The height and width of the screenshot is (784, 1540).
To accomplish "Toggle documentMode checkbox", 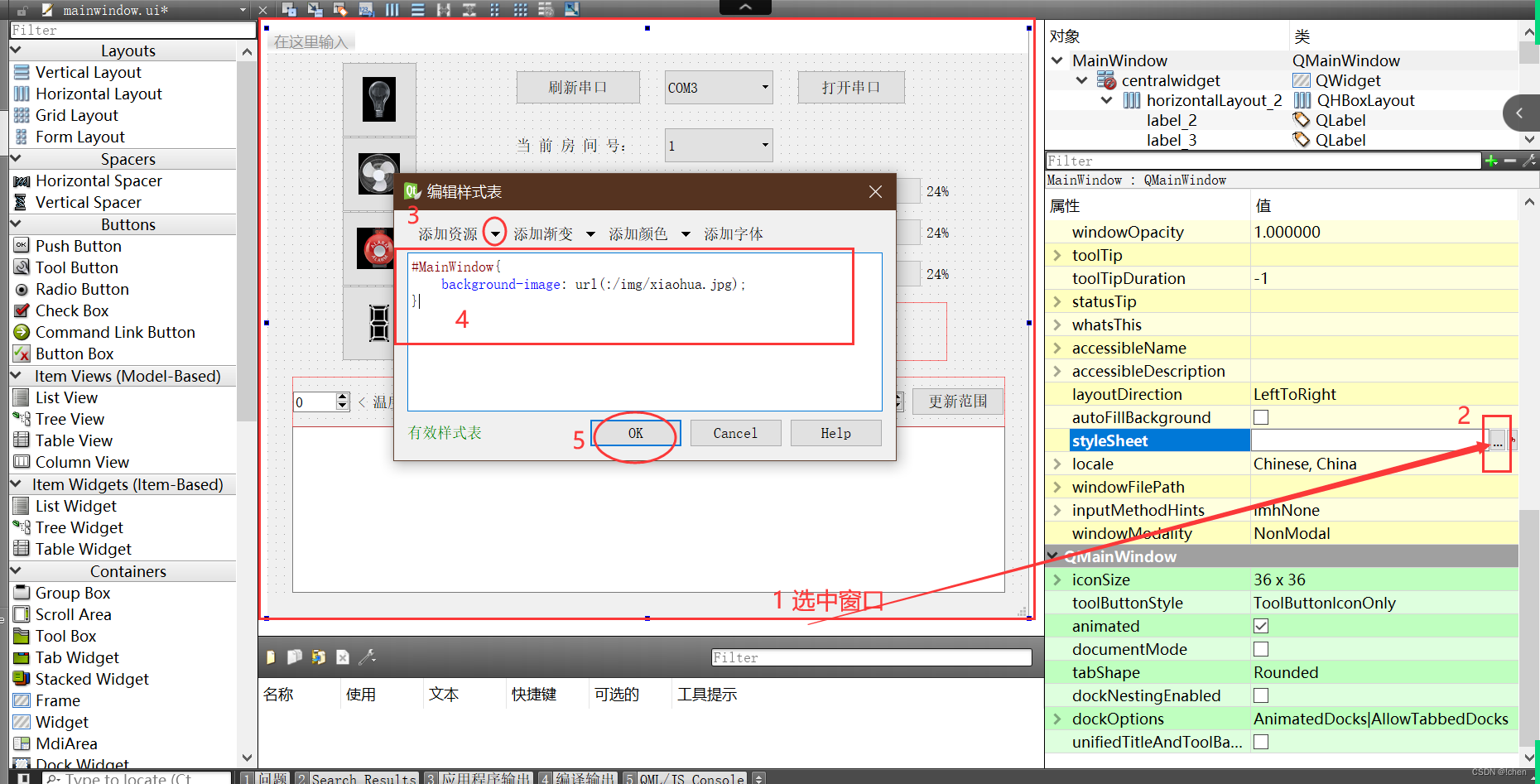I will pos(1261,649).
